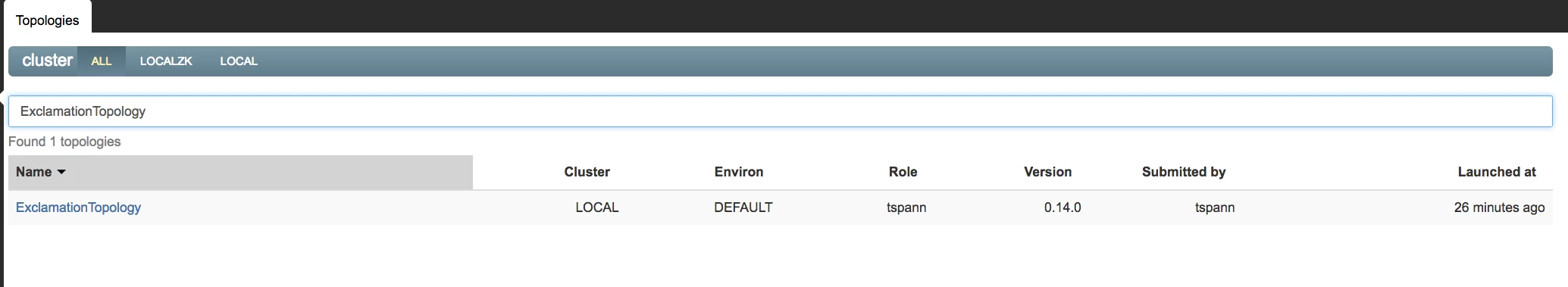
Task: Sort by Submitted by column header
Action: coord(1184,172)
